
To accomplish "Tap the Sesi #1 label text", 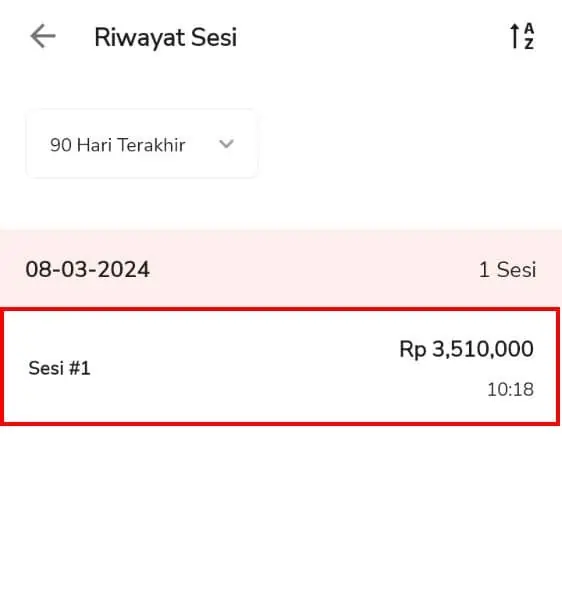I will click(59, 368).
